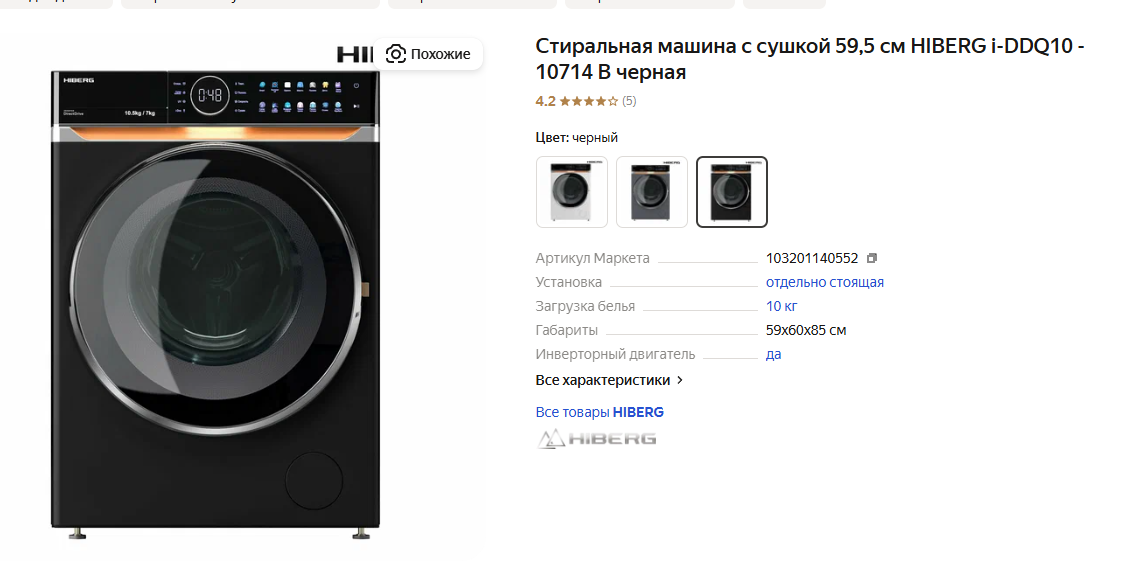
Task: Open reviews count (5)
Action: 629,101
